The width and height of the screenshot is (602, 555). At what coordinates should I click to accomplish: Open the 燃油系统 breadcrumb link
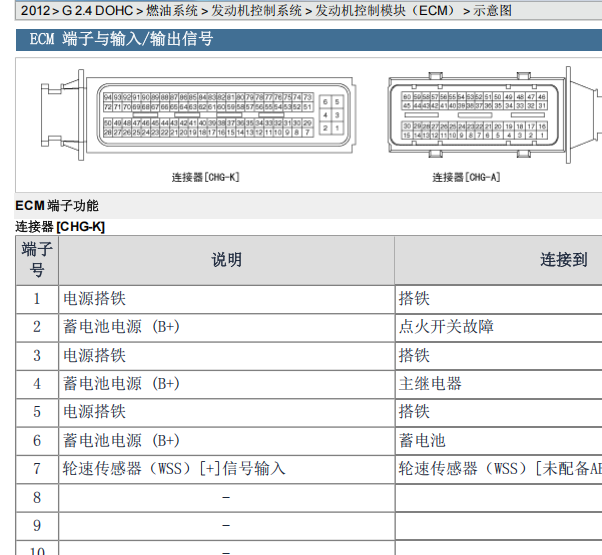[x=172, y=10]
